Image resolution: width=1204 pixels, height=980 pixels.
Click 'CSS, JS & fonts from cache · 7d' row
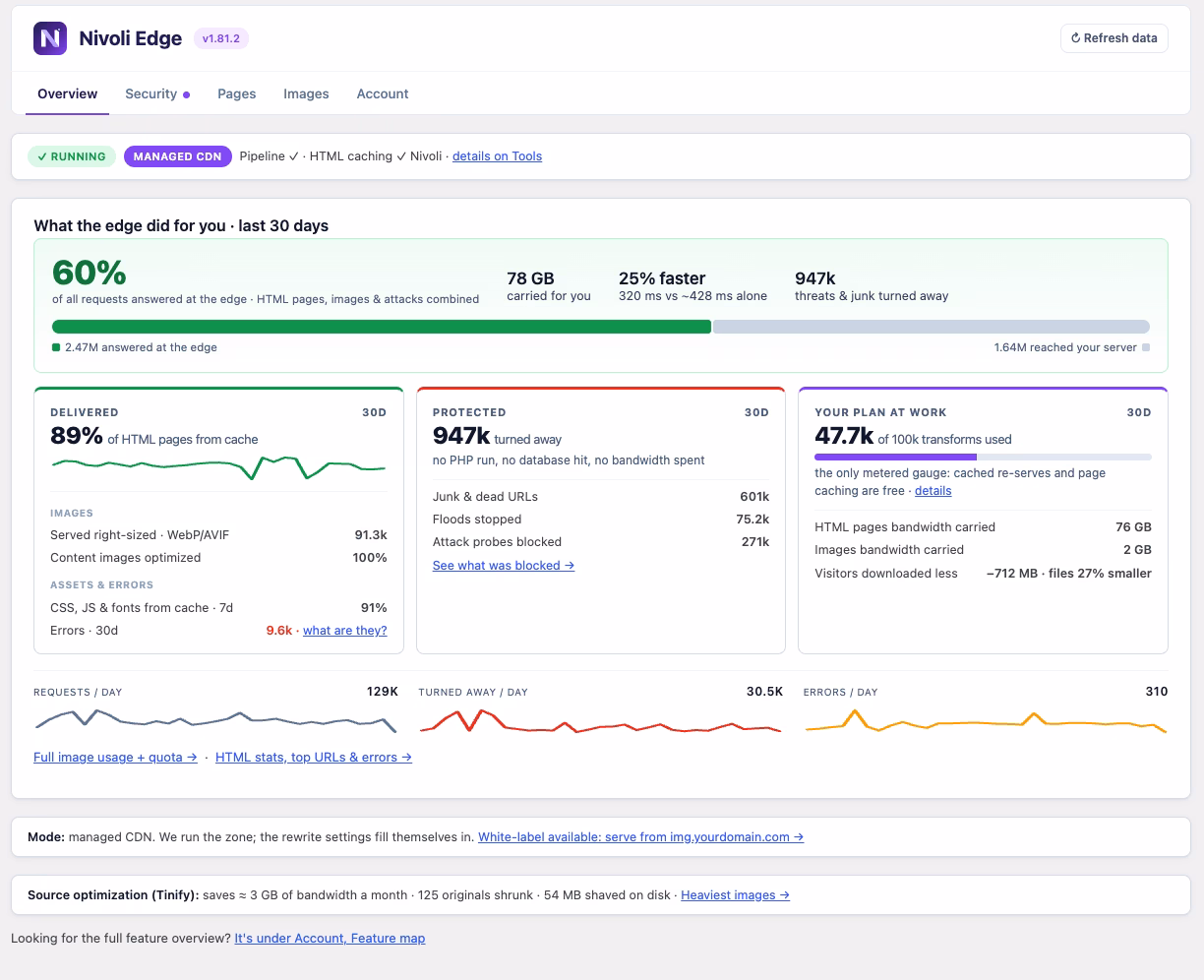218,608
